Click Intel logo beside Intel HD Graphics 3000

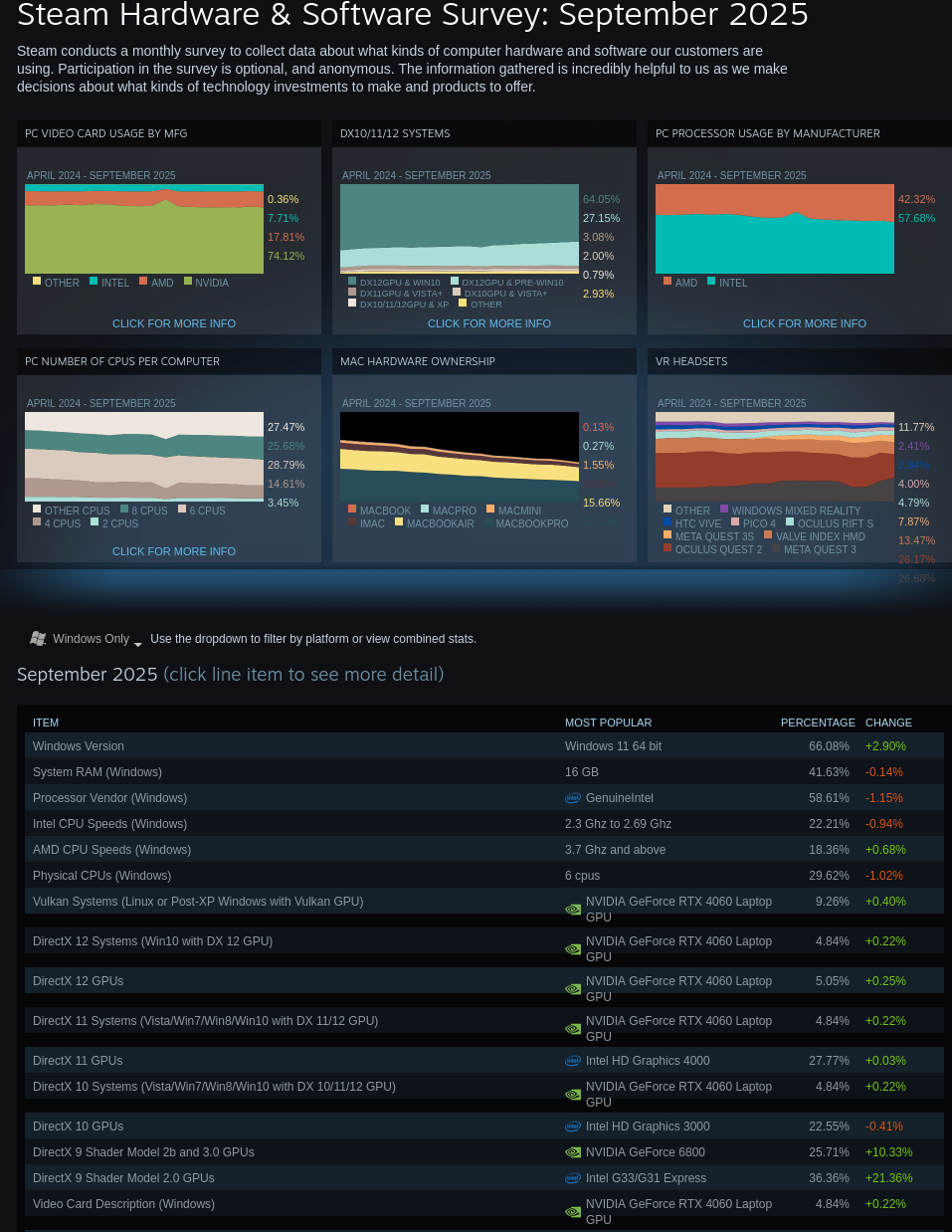[573, 1127]
